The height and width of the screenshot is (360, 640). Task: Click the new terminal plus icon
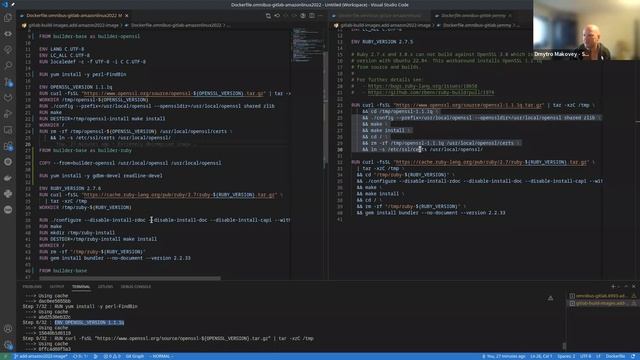pyautogui.click(x=613, y=287)
